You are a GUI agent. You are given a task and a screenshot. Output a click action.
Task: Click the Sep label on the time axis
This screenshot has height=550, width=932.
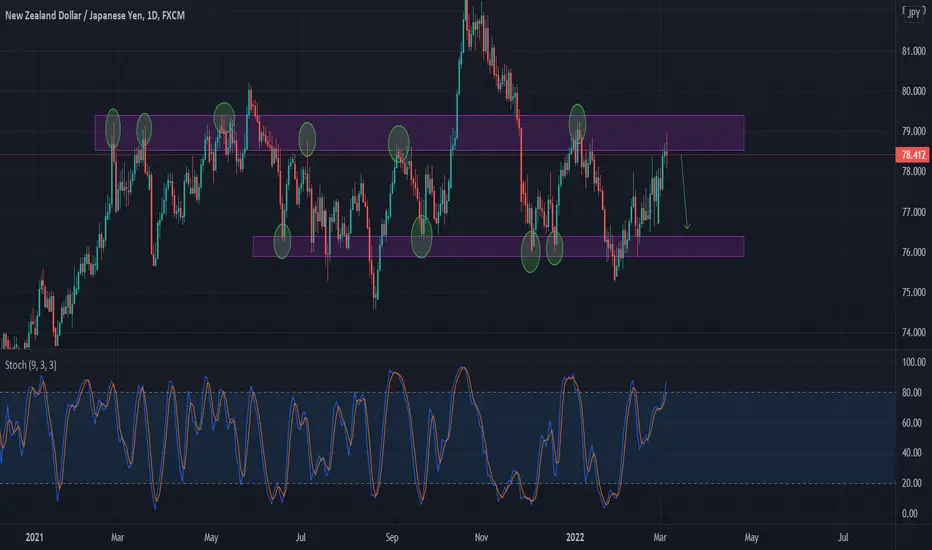click(392, 538)
